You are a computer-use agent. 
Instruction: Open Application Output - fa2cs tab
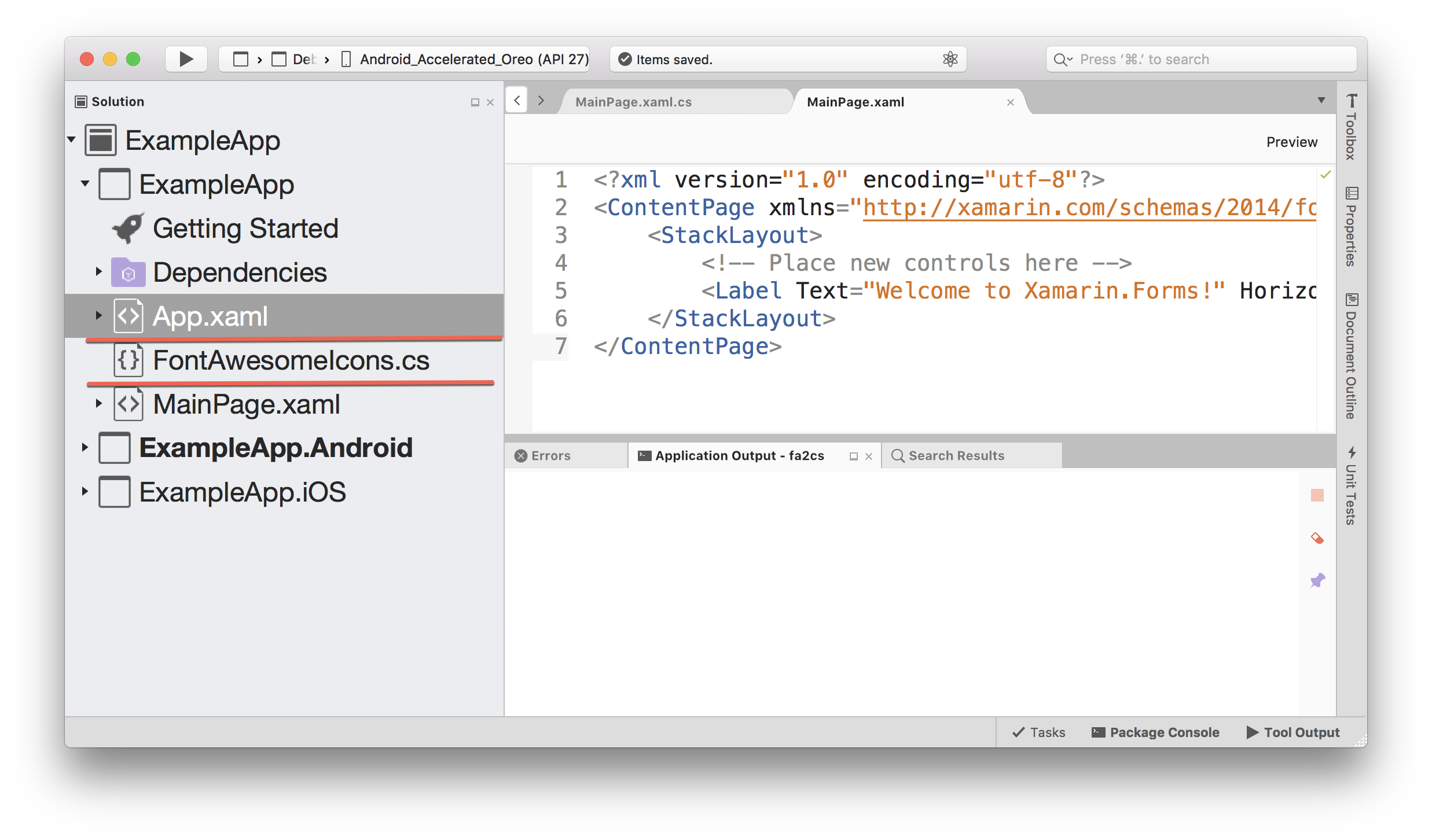coord(738,456)
